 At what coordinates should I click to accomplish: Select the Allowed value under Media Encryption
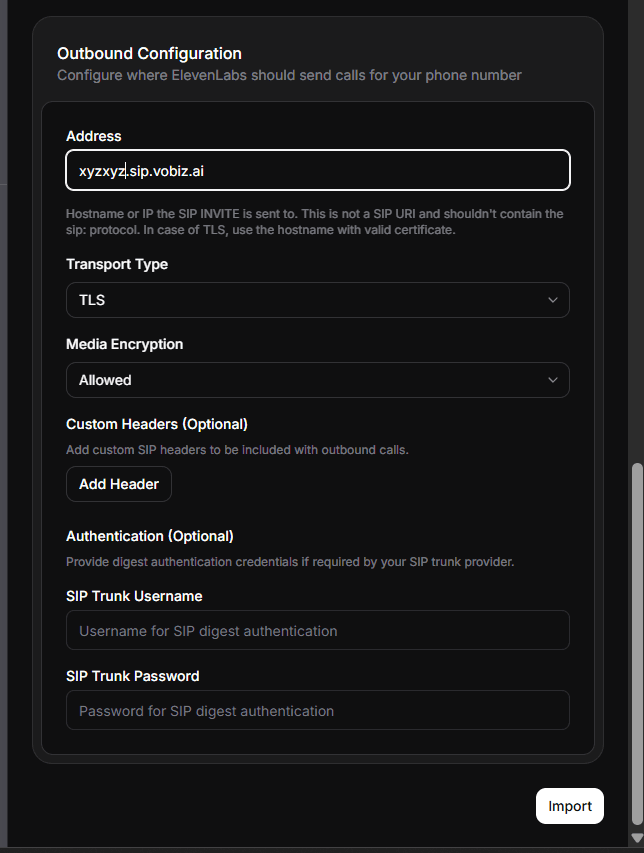[x=104, y=380]
